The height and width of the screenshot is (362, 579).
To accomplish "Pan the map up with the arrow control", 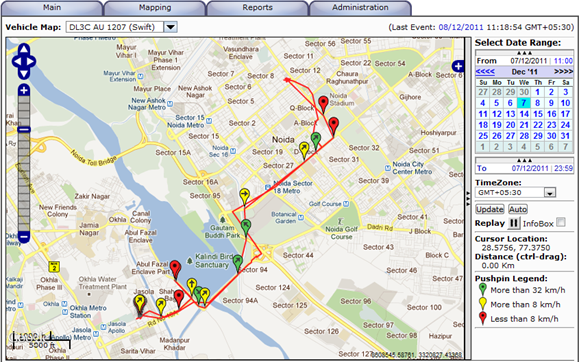I will pos(24,49).
